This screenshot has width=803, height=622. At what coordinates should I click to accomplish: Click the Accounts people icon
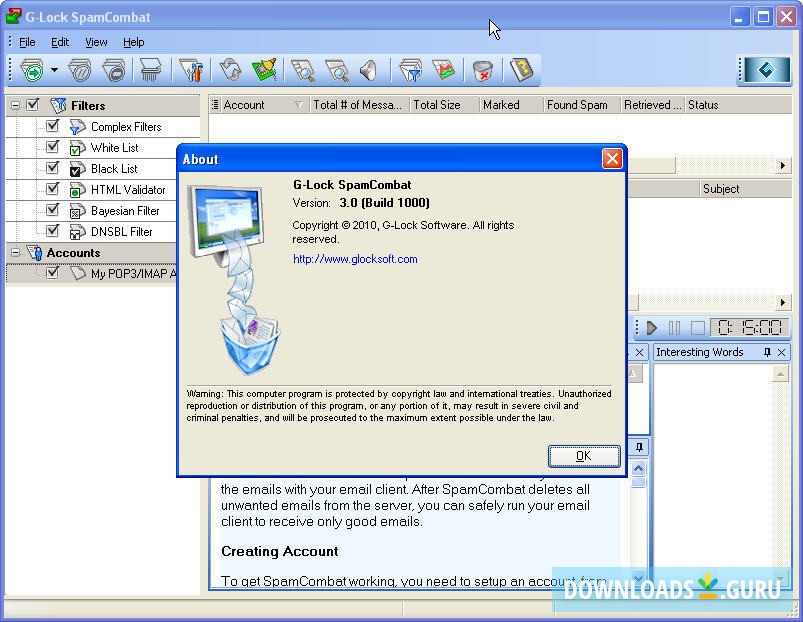[x=35, y=252]
